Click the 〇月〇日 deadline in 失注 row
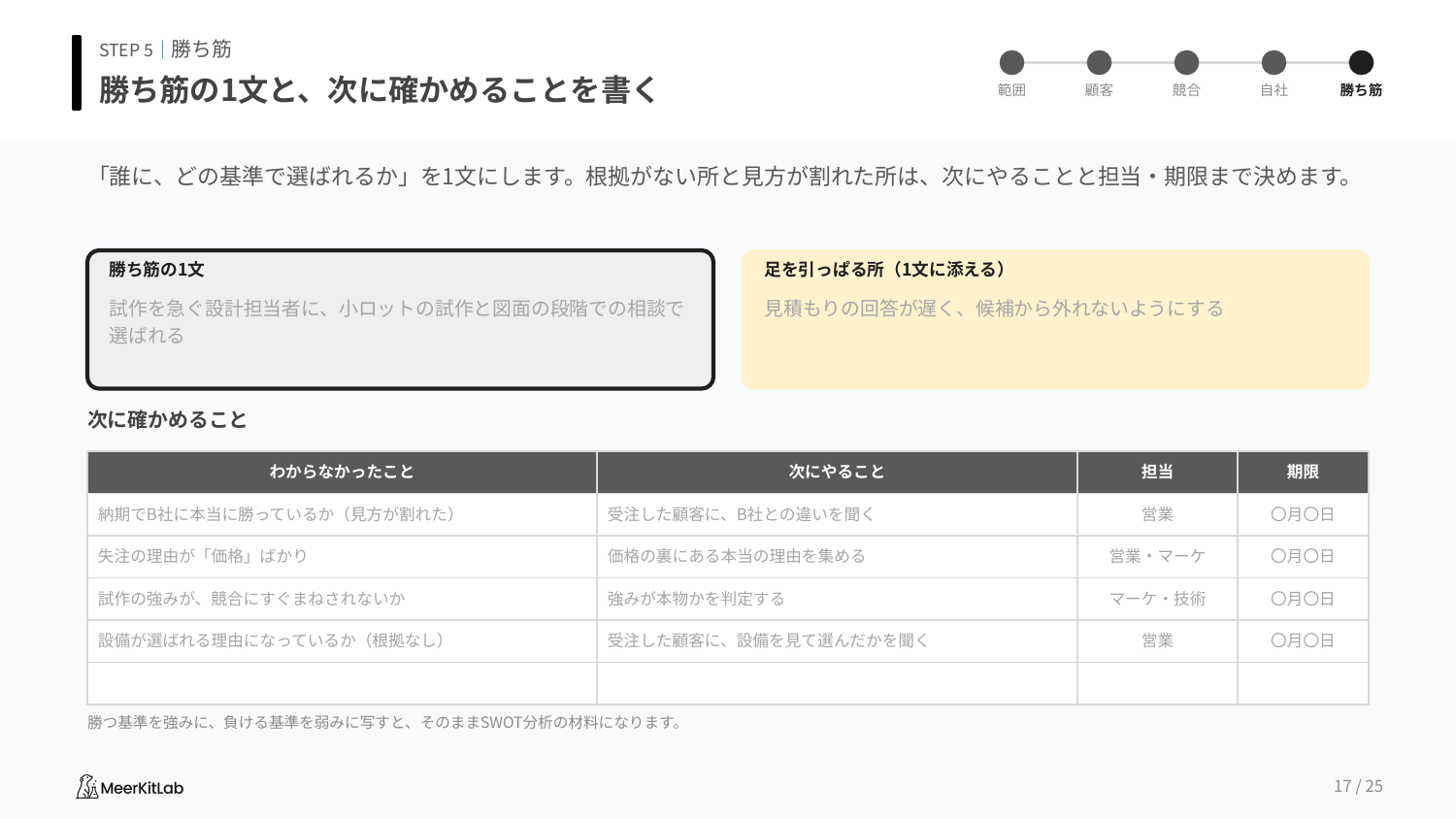 [x=1303, y=556]
